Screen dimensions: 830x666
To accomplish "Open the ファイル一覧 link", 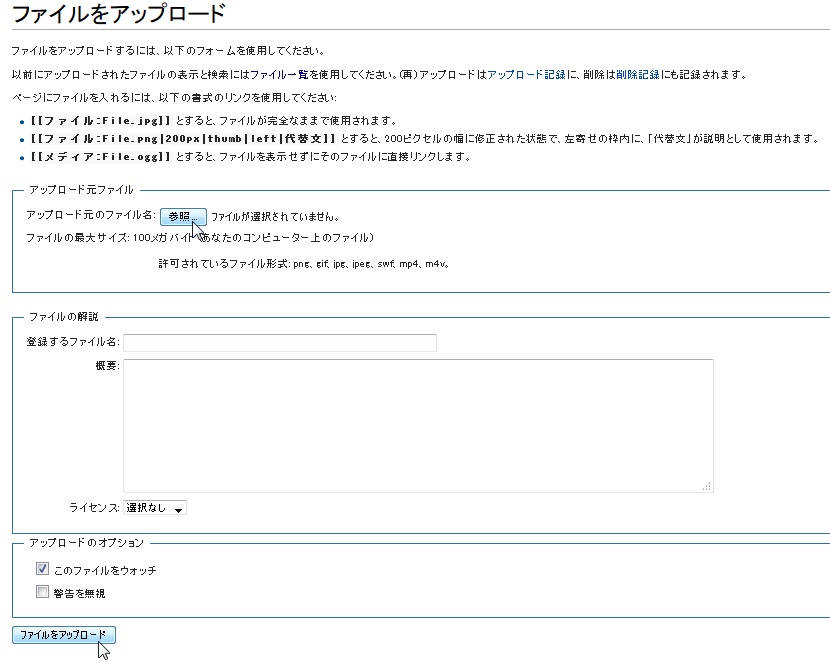I will coord(279,75).
